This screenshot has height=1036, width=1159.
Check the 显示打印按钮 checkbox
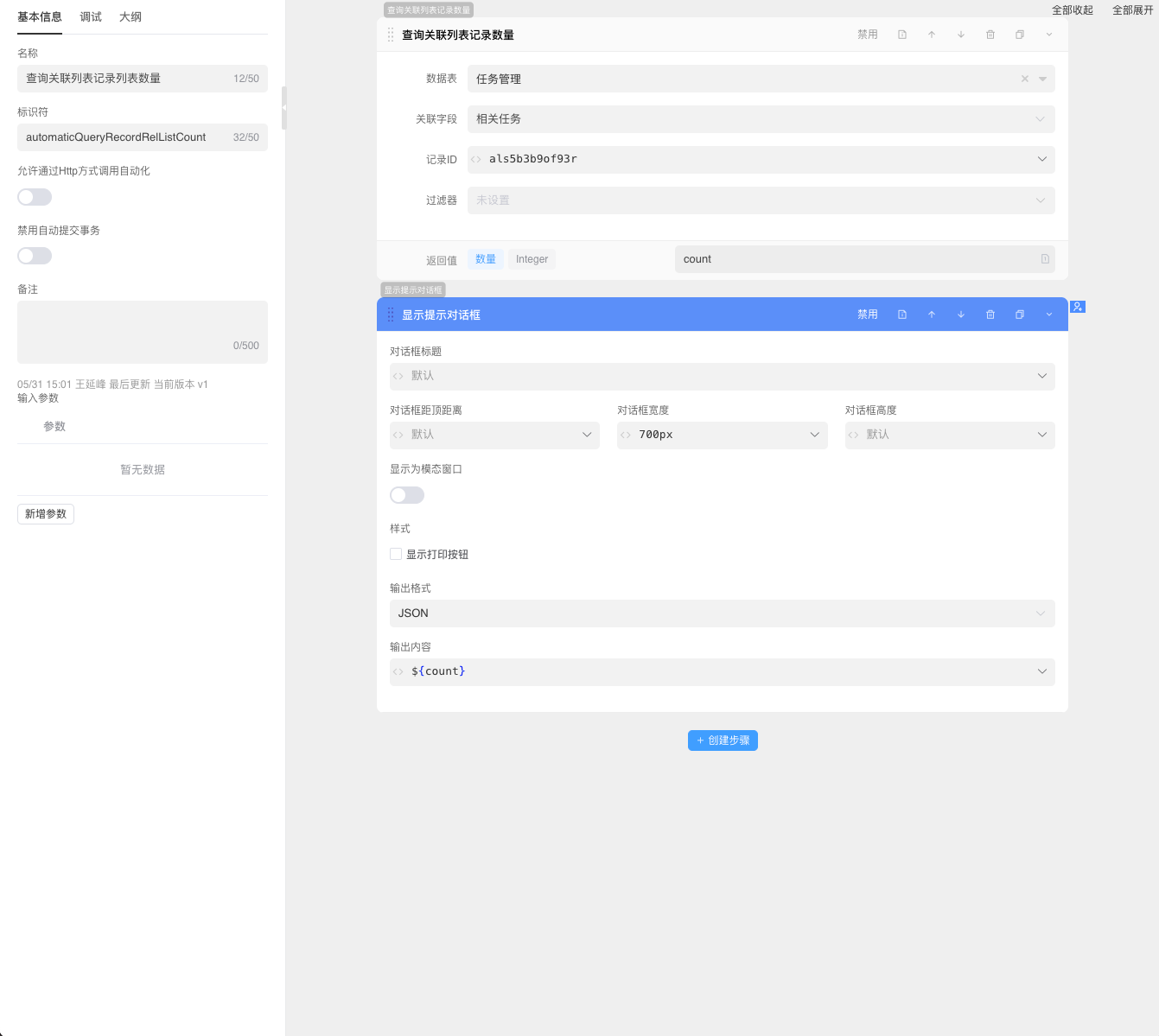(x=396, y=554)
